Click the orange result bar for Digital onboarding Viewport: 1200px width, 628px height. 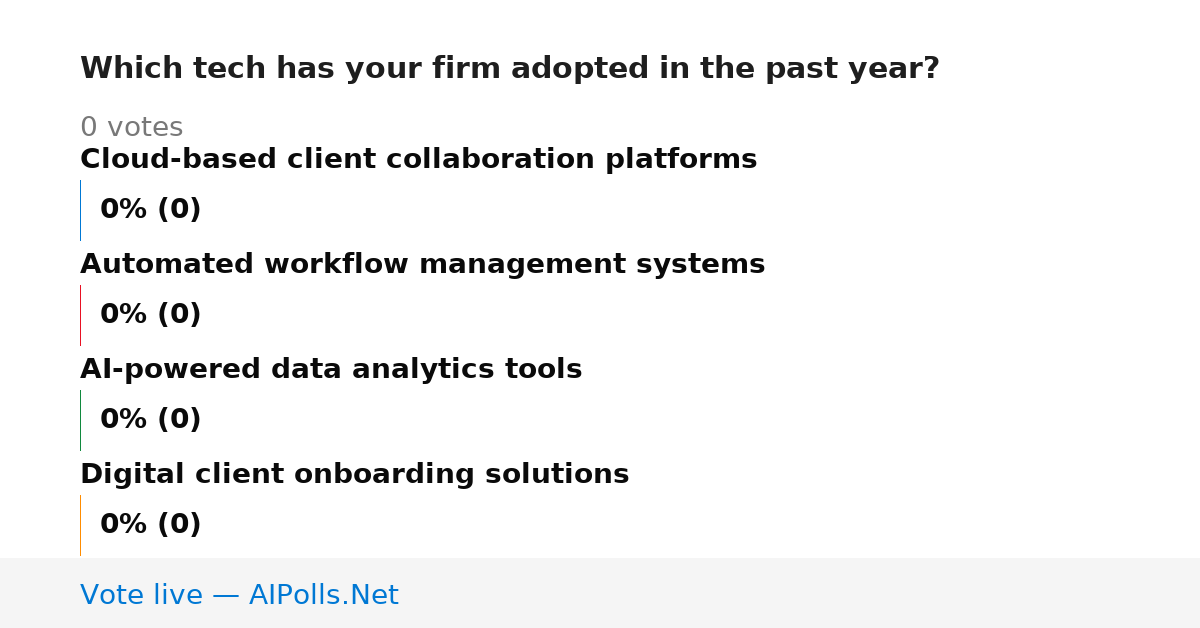80,525
